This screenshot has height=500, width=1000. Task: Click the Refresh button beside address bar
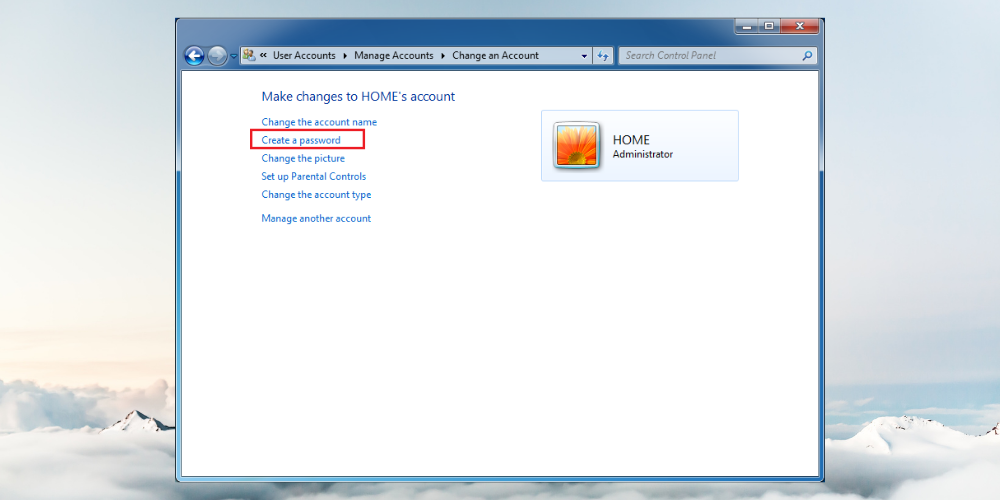click(x=603, y=56)
